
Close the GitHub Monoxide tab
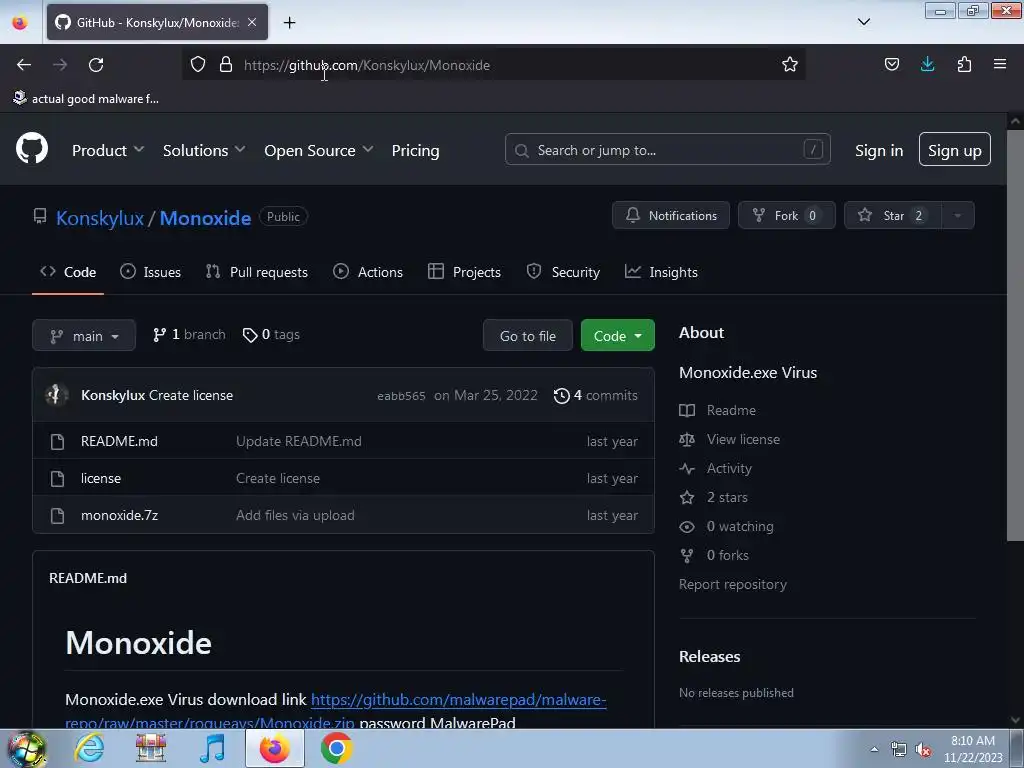[x=252, y=22]
